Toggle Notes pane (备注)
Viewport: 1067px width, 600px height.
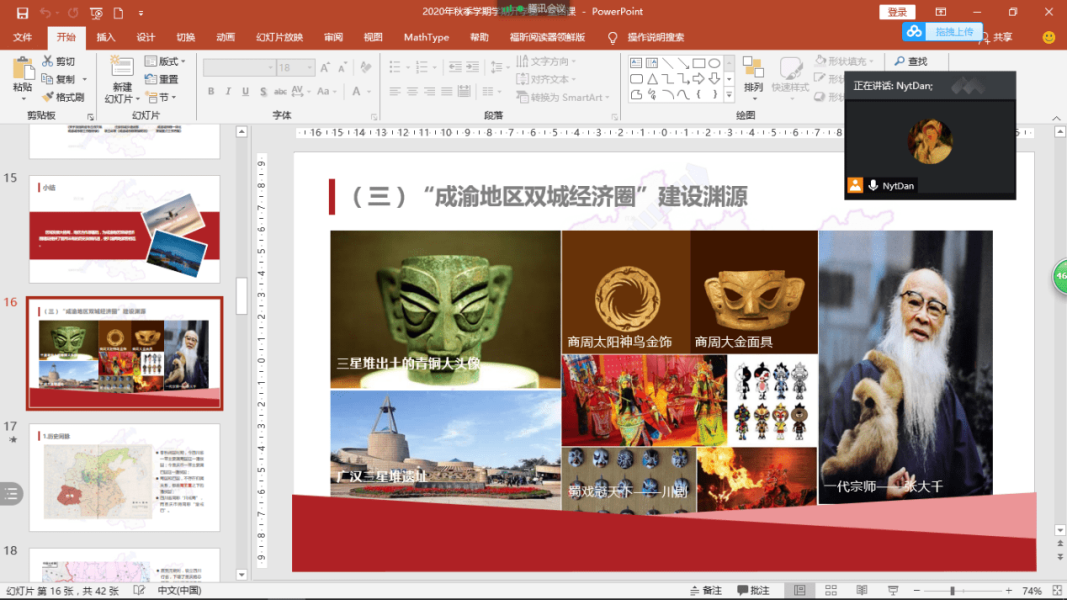tap(706, 590)
